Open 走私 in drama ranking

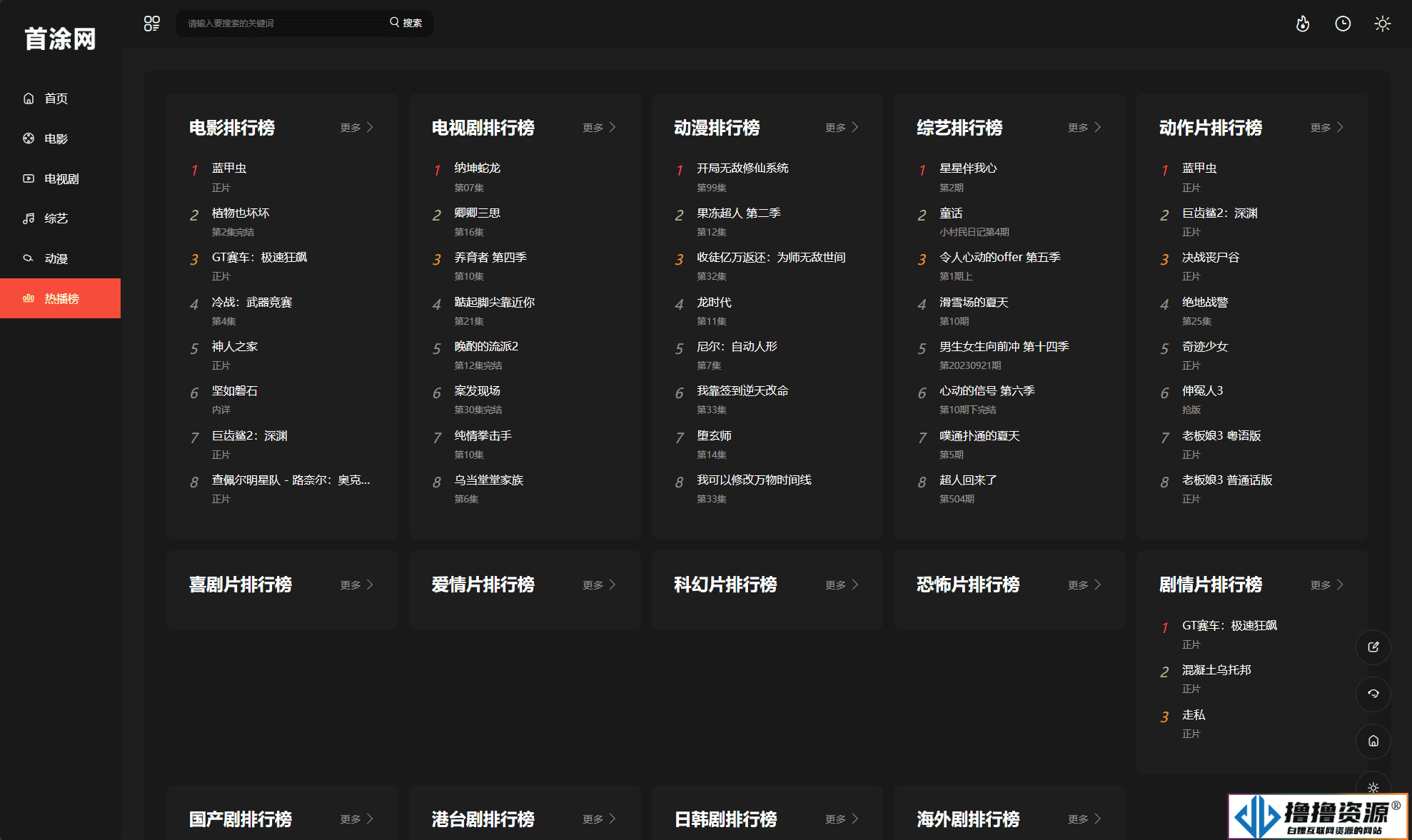click(x=1194, y=715)
